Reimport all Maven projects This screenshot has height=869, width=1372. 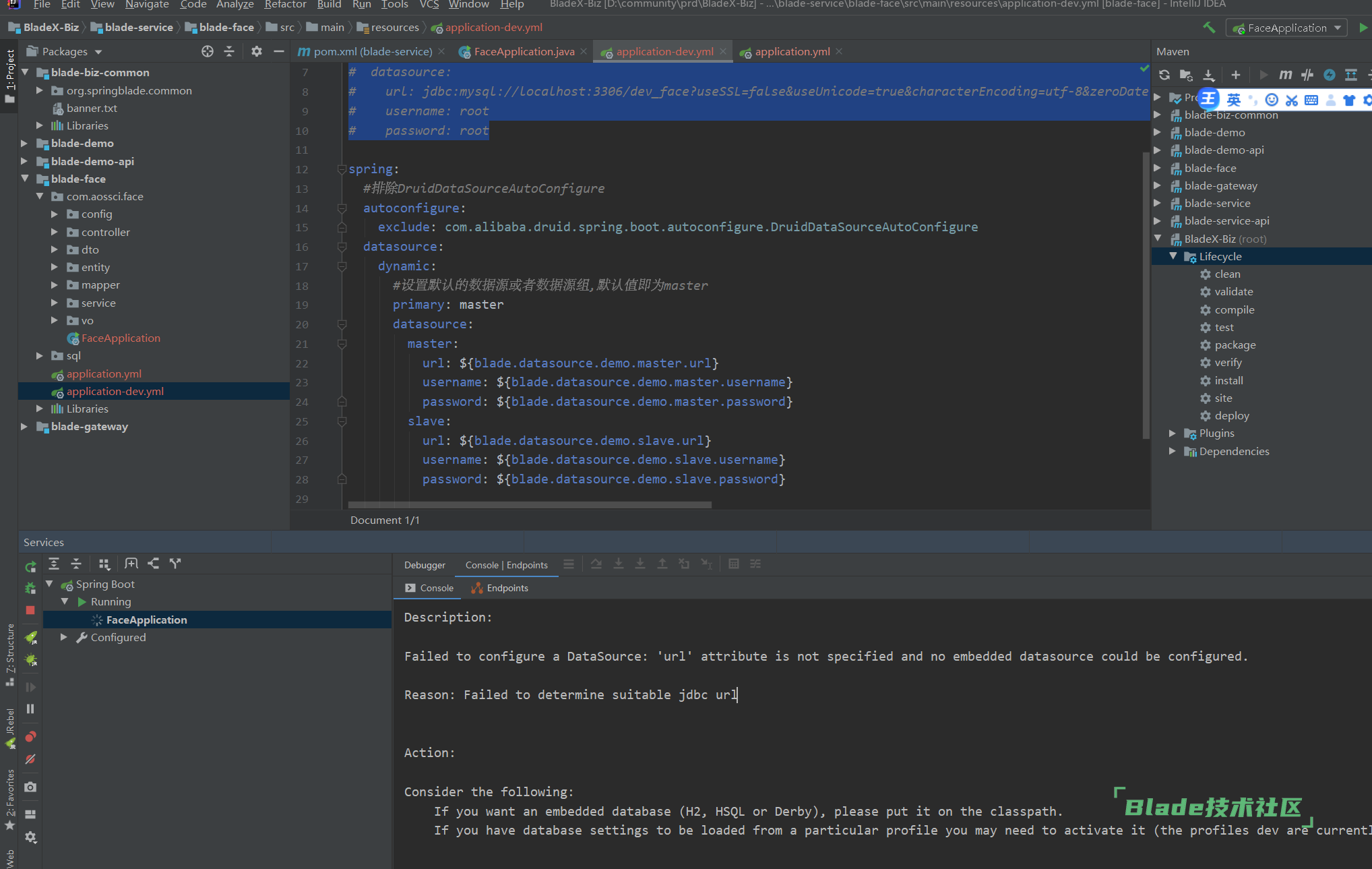tap(1164, 75)
